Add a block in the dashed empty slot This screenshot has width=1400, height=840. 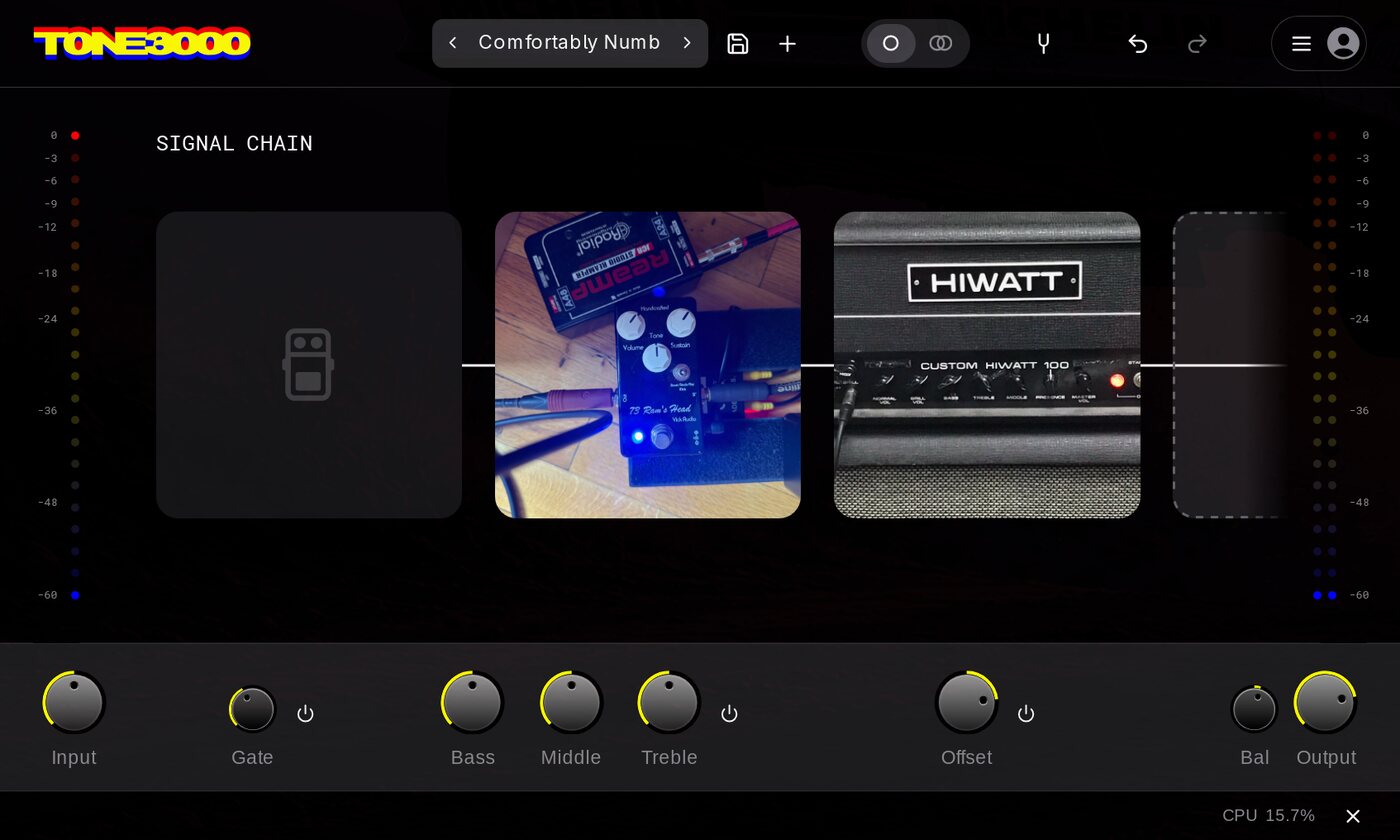pos(1230,365)
